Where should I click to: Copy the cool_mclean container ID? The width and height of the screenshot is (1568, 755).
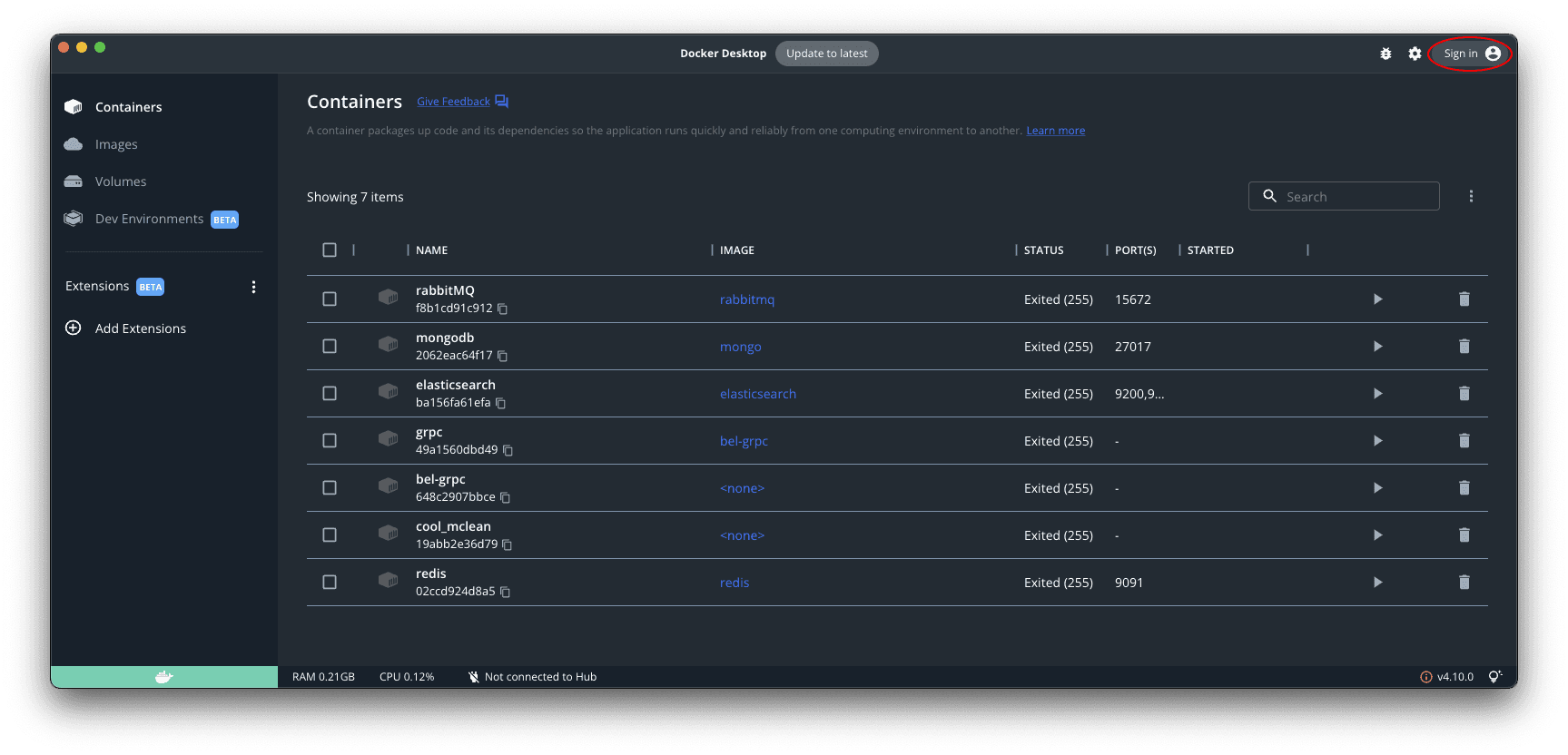click(508, 544)
